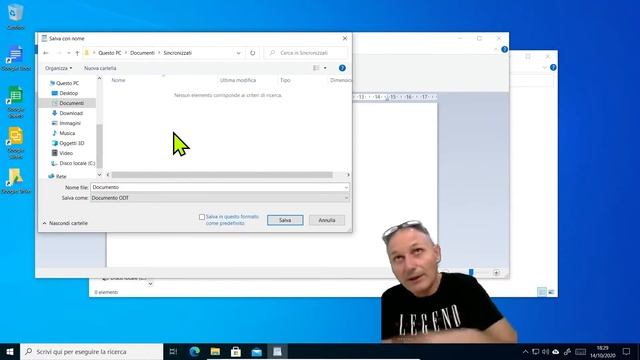
Task: Open Windows Start menu
Action: (x=10, y=351)
